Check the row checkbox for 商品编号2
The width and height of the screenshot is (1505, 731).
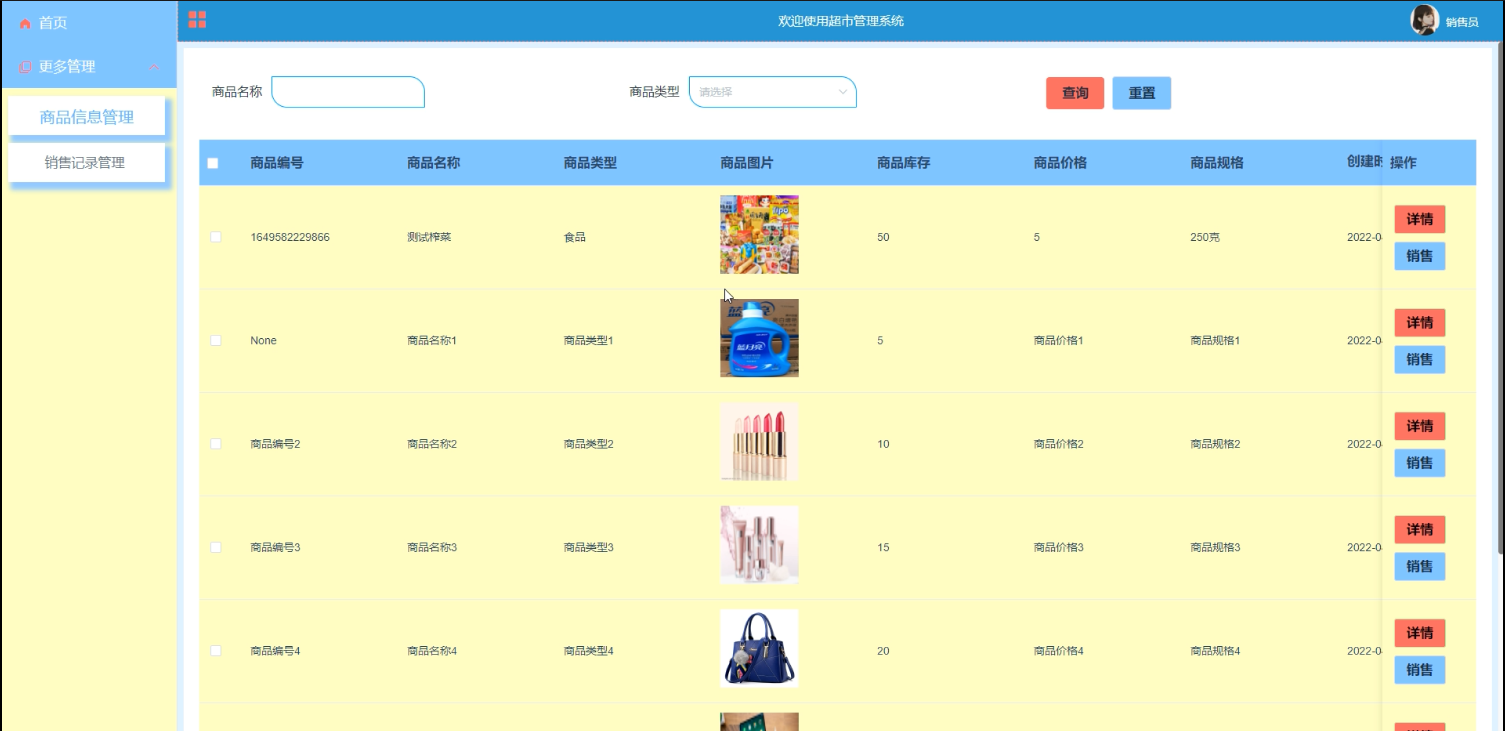pos(216,444)
